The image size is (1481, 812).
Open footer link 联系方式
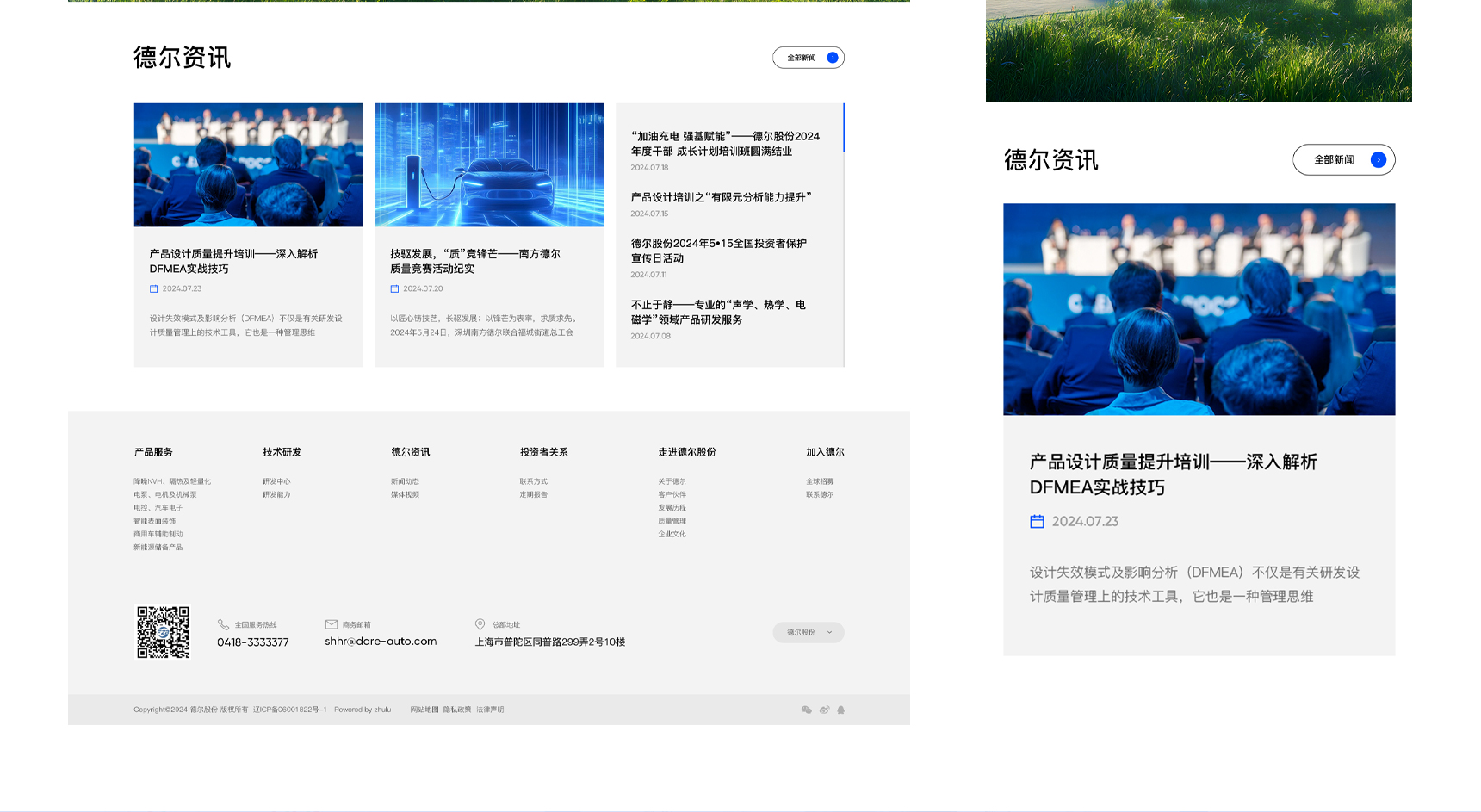pyautogui.click(x=533, y=481)
